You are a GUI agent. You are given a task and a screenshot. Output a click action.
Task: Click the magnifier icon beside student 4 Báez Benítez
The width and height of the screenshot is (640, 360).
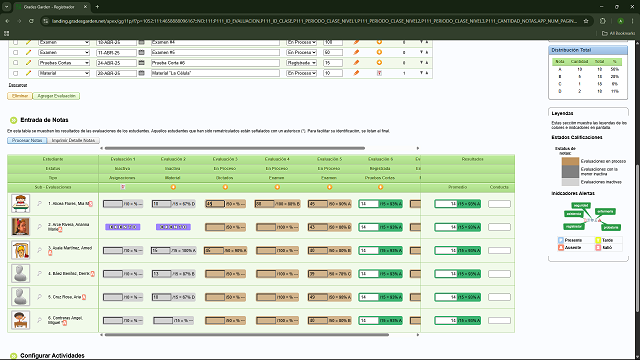coord(40,273)
